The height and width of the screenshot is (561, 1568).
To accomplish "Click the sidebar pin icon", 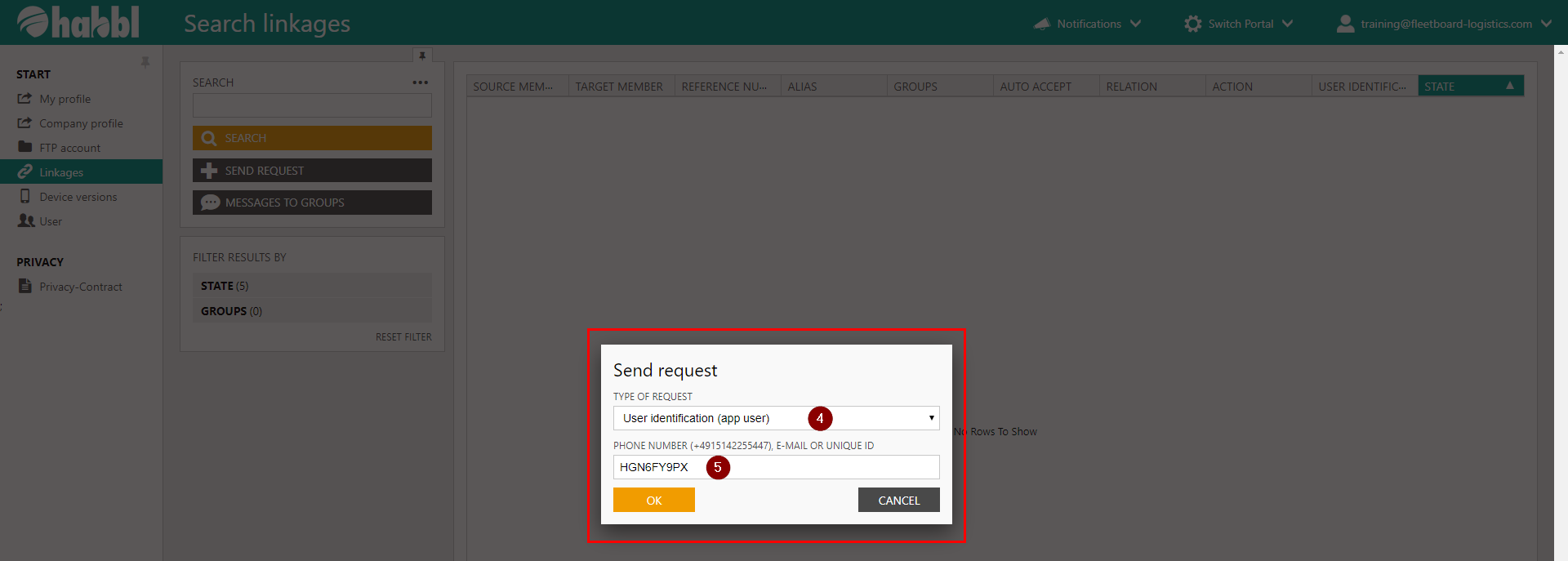I will coord(145,62).
